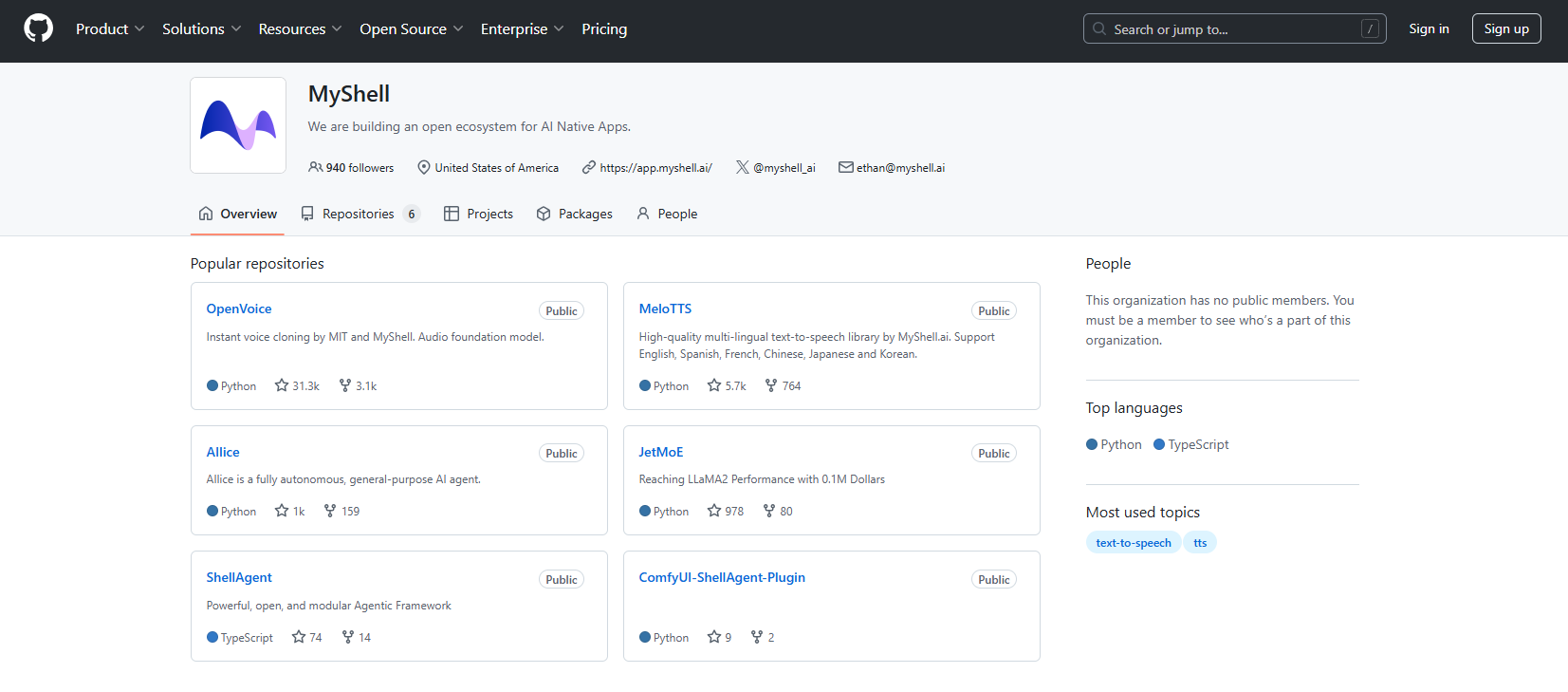Open the ShellAgent repository

tap(239, 577)
